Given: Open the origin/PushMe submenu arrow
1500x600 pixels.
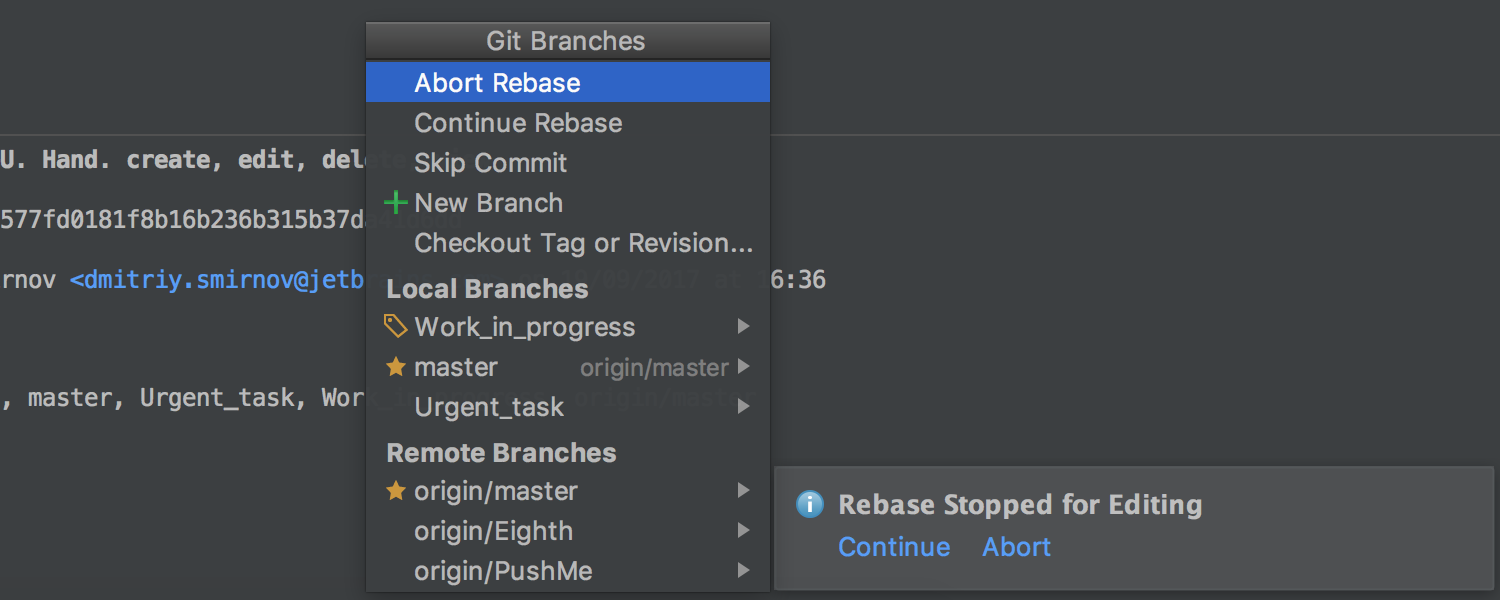Looking at the screenshot, I should 743,571.
